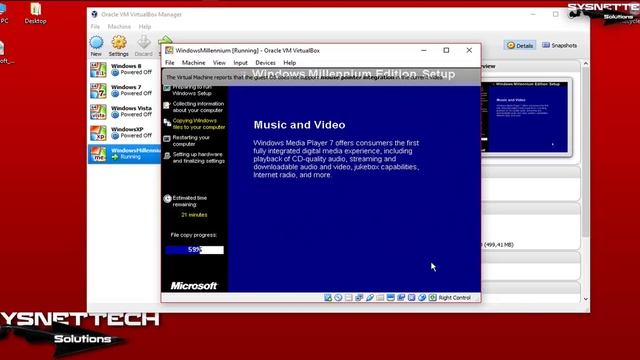
Task: Click the network adapter status icon
Action: (359, 298)
